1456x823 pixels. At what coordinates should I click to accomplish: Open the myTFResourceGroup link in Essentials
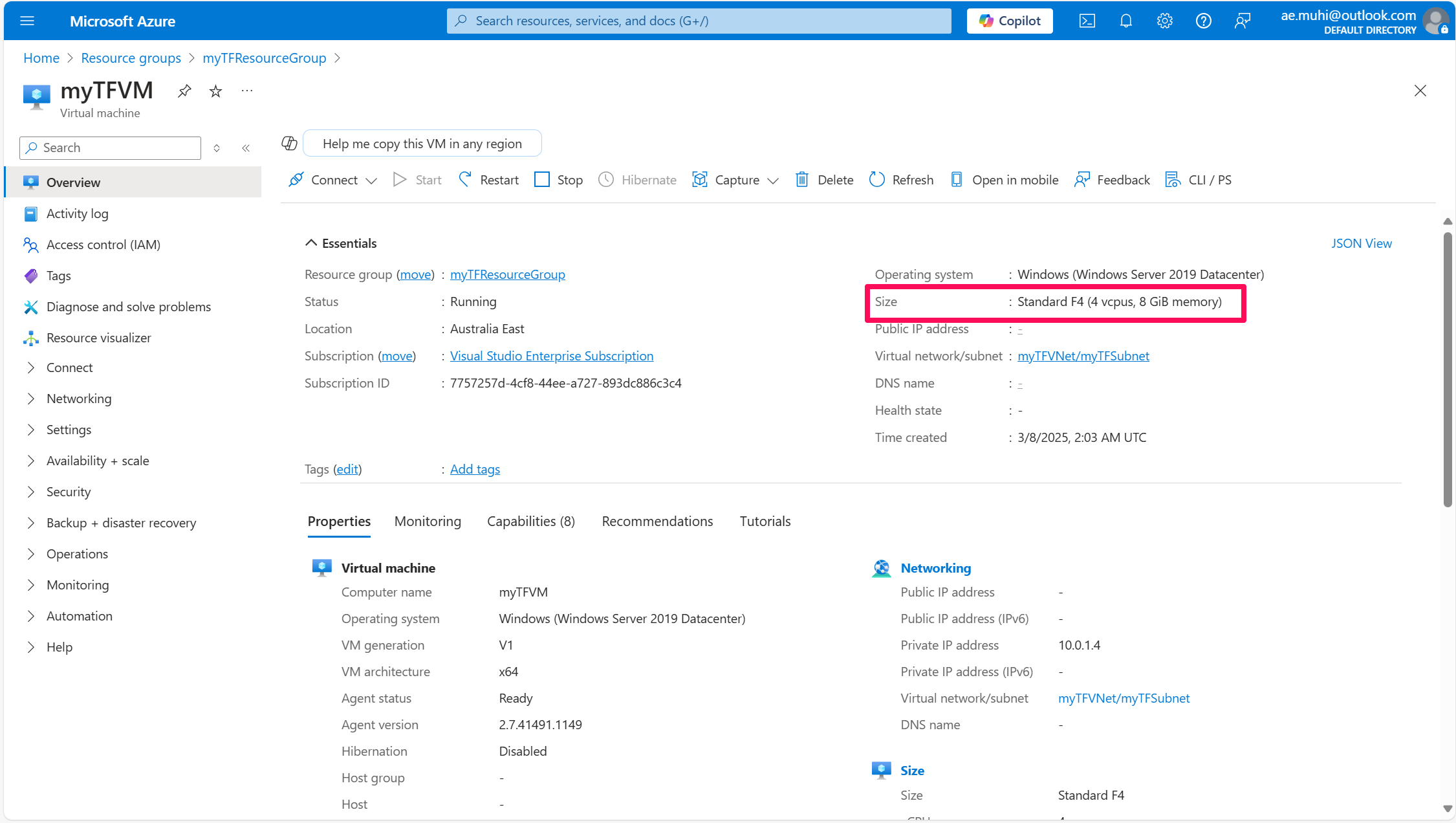click(508, 274)
